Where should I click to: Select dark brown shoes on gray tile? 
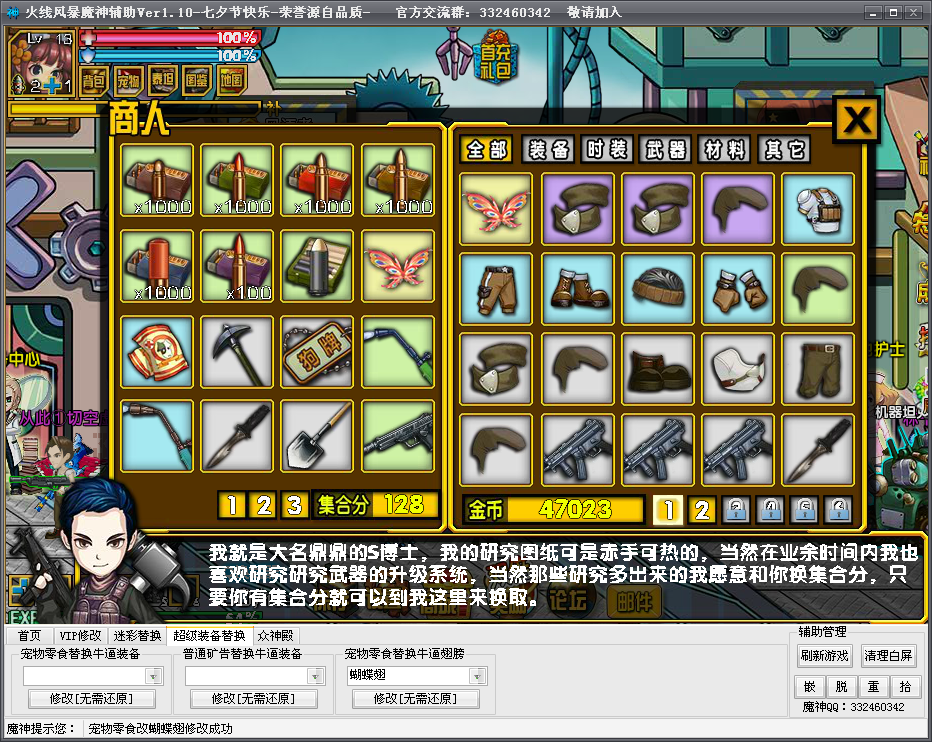657,369
